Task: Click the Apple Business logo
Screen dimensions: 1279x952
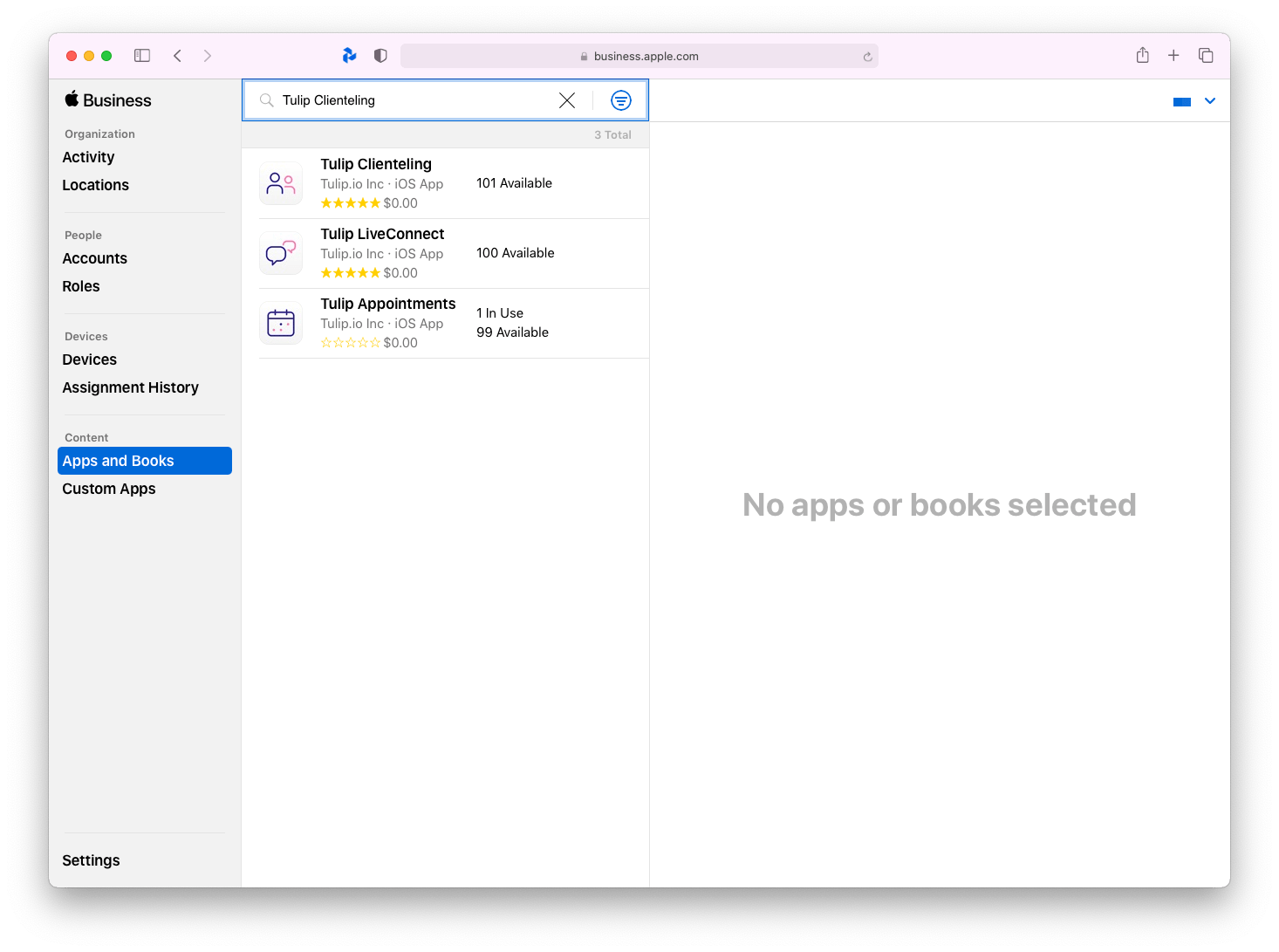Action: (106, 99)
